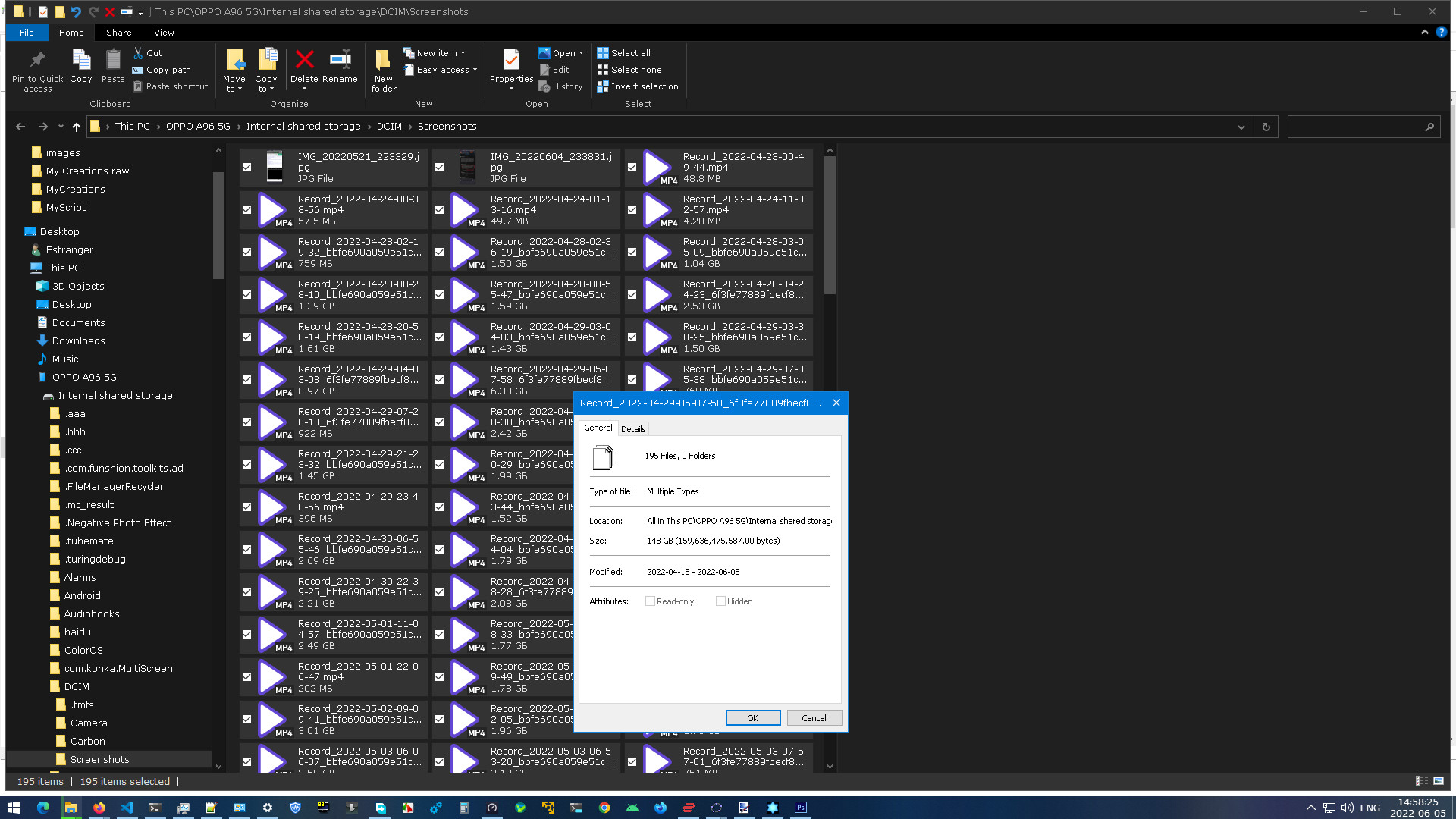Open File Explorer help icon
The width and height of the screenshot is (1456, 819).
(1442, 33)
